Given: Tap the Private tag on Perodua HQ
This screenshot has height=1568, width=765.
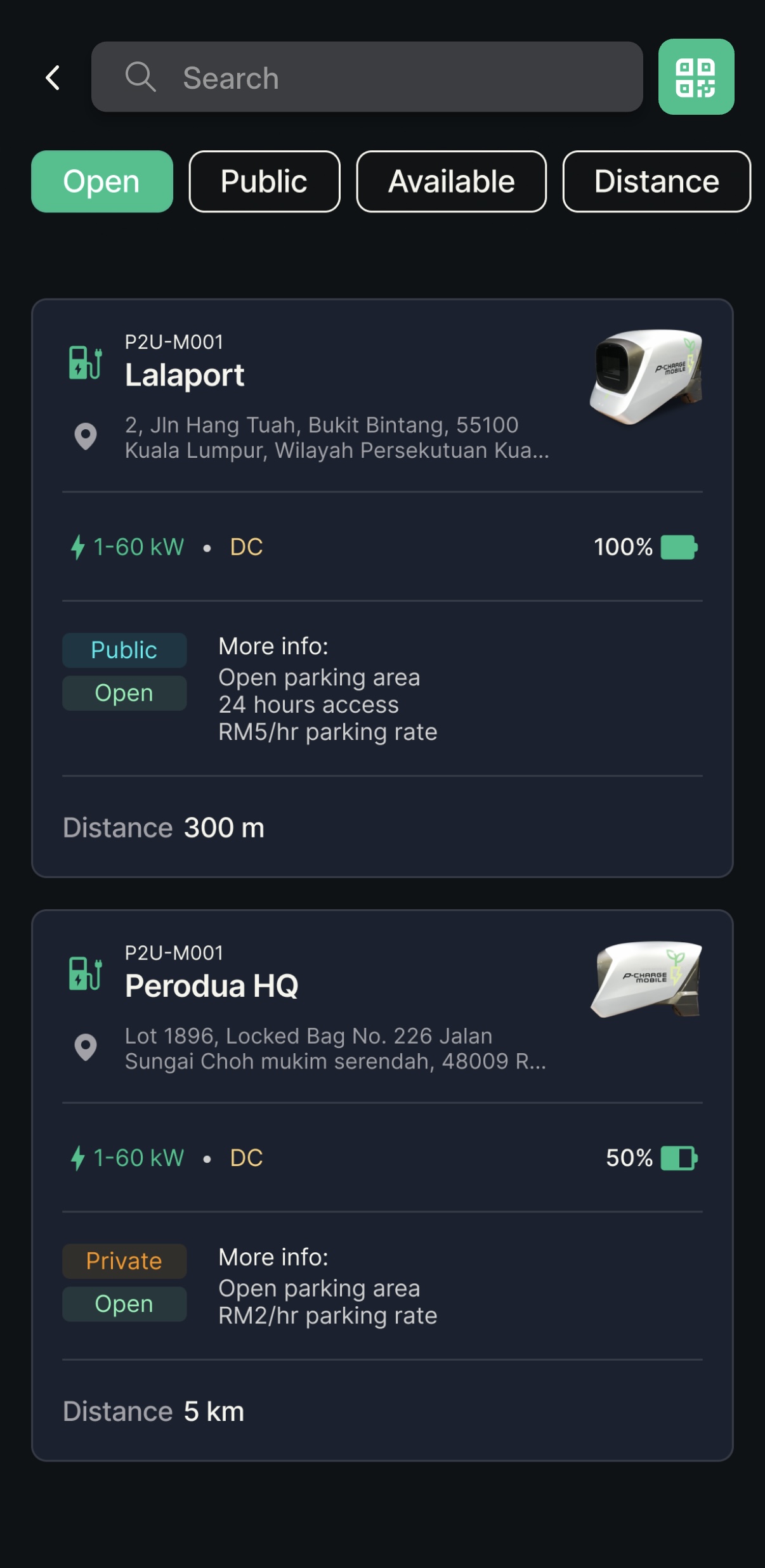Looking at the screenshot, I should point(124,1261).
